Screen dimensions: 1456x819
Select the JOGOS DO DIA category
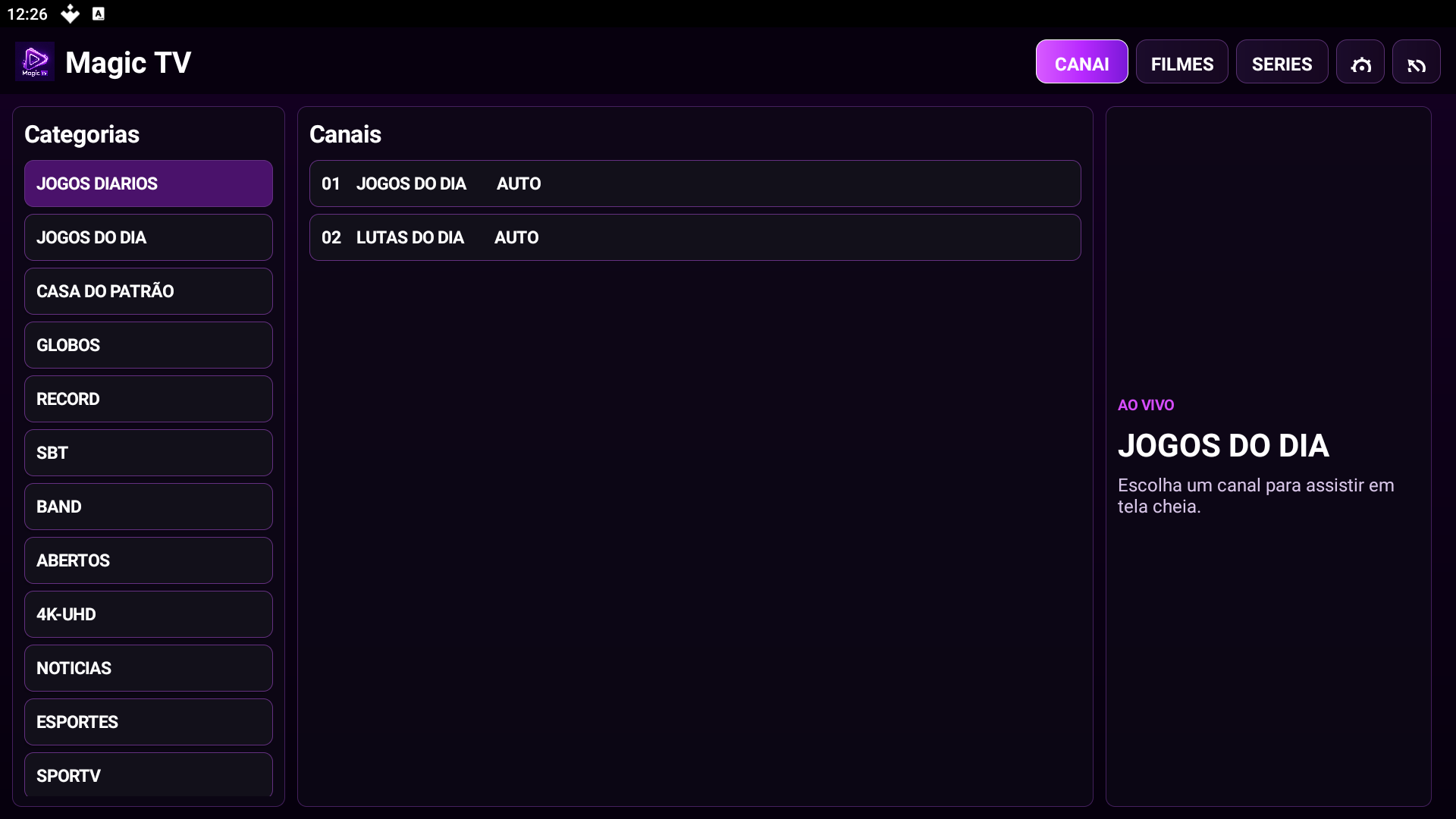tap(149, 237)
